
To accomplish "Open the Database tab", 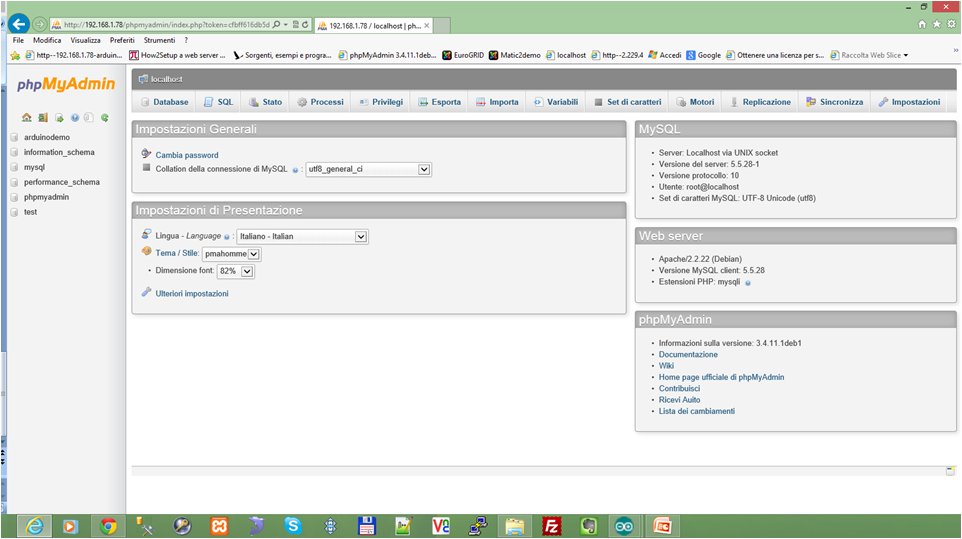I will pos(164,102).
